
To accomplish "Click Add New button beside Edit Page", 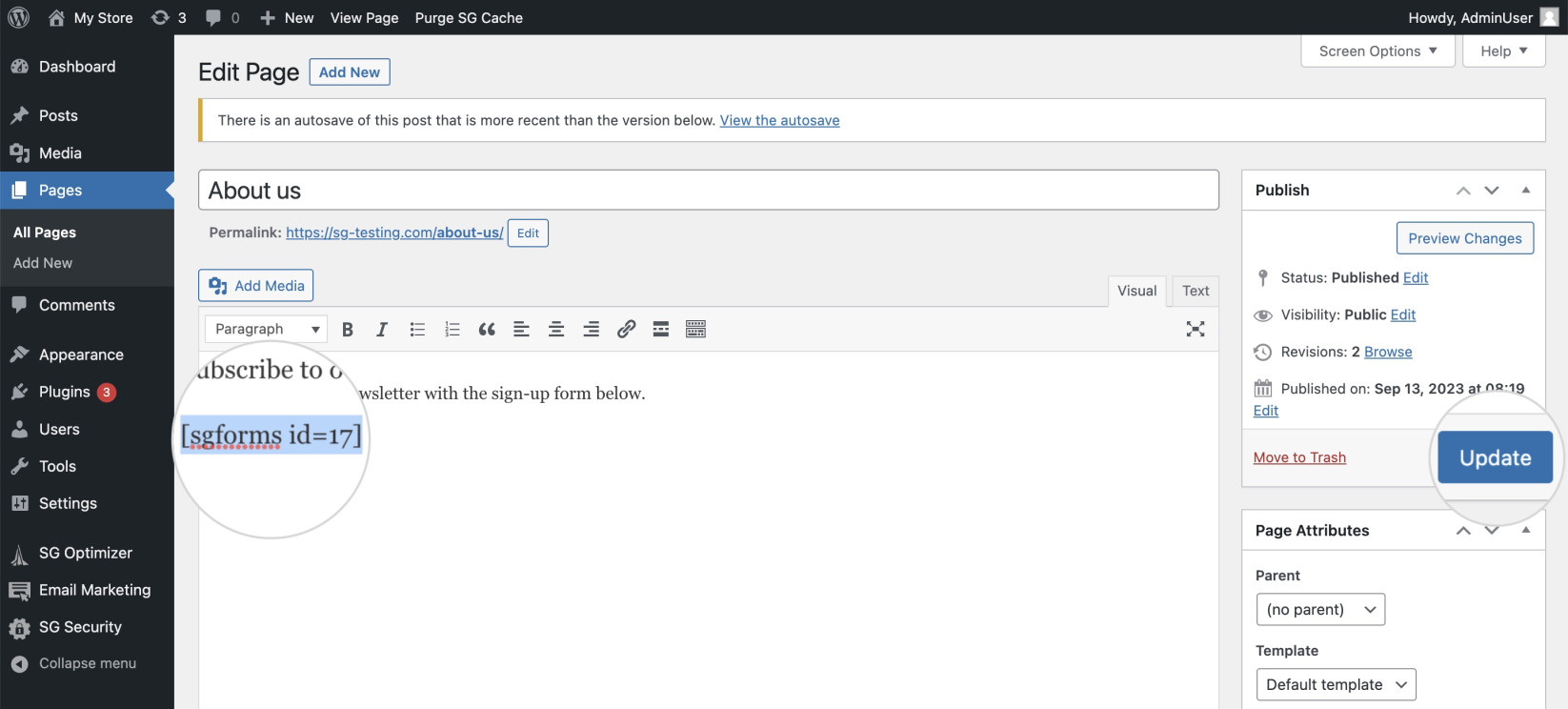I will (350, 72).
